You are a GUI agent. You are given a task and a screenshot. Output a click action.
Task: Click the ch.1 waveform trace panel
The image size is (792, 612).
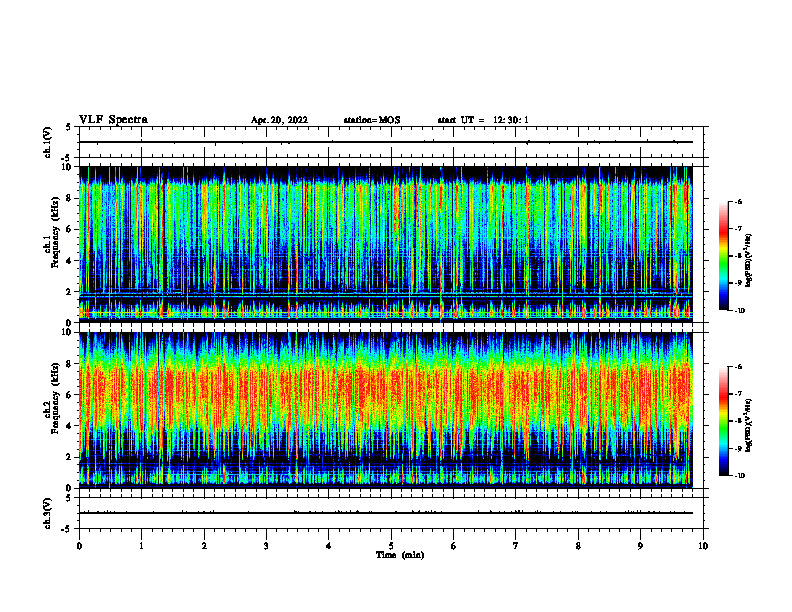pos(391,142)
